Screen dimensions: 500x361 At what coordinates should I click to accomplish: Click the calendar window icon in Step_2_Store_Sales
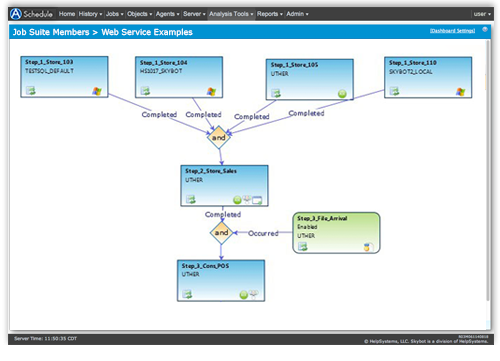[x=257, y=200]
